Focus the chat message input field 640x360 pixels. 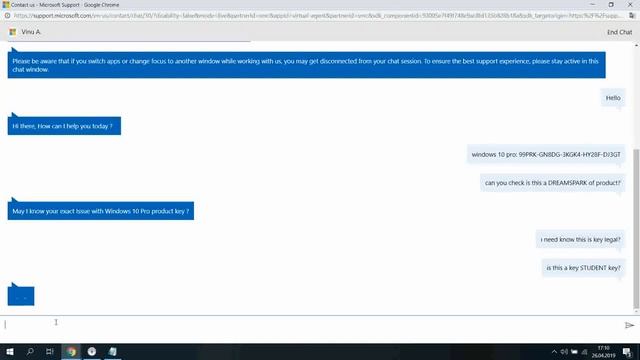coord(310,324)
